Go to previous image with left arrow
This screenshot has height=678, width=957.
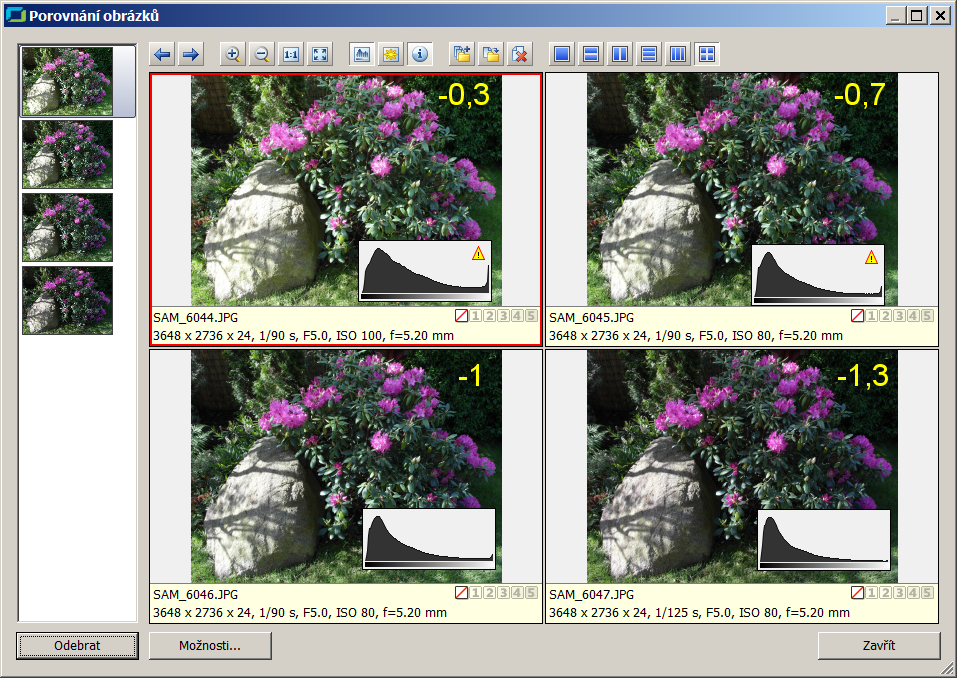[x=162, y=54]
